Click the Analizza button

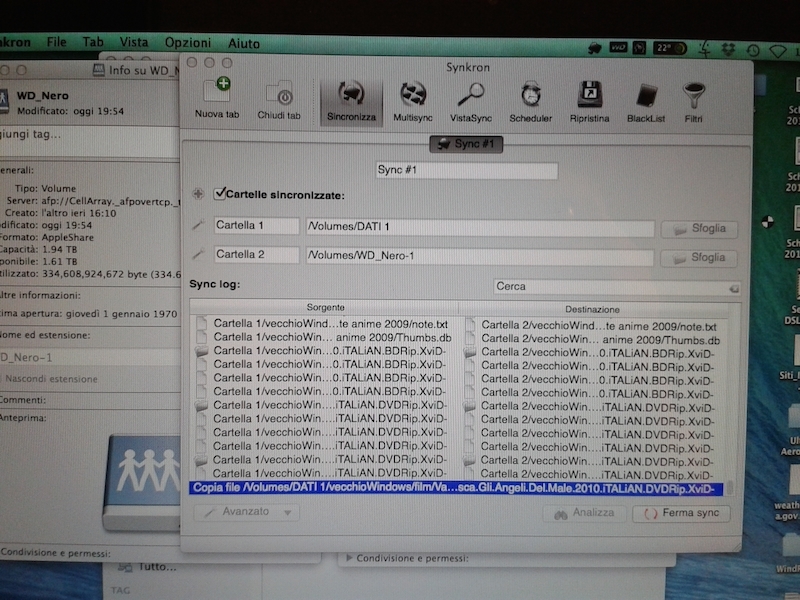click(585, 513)
